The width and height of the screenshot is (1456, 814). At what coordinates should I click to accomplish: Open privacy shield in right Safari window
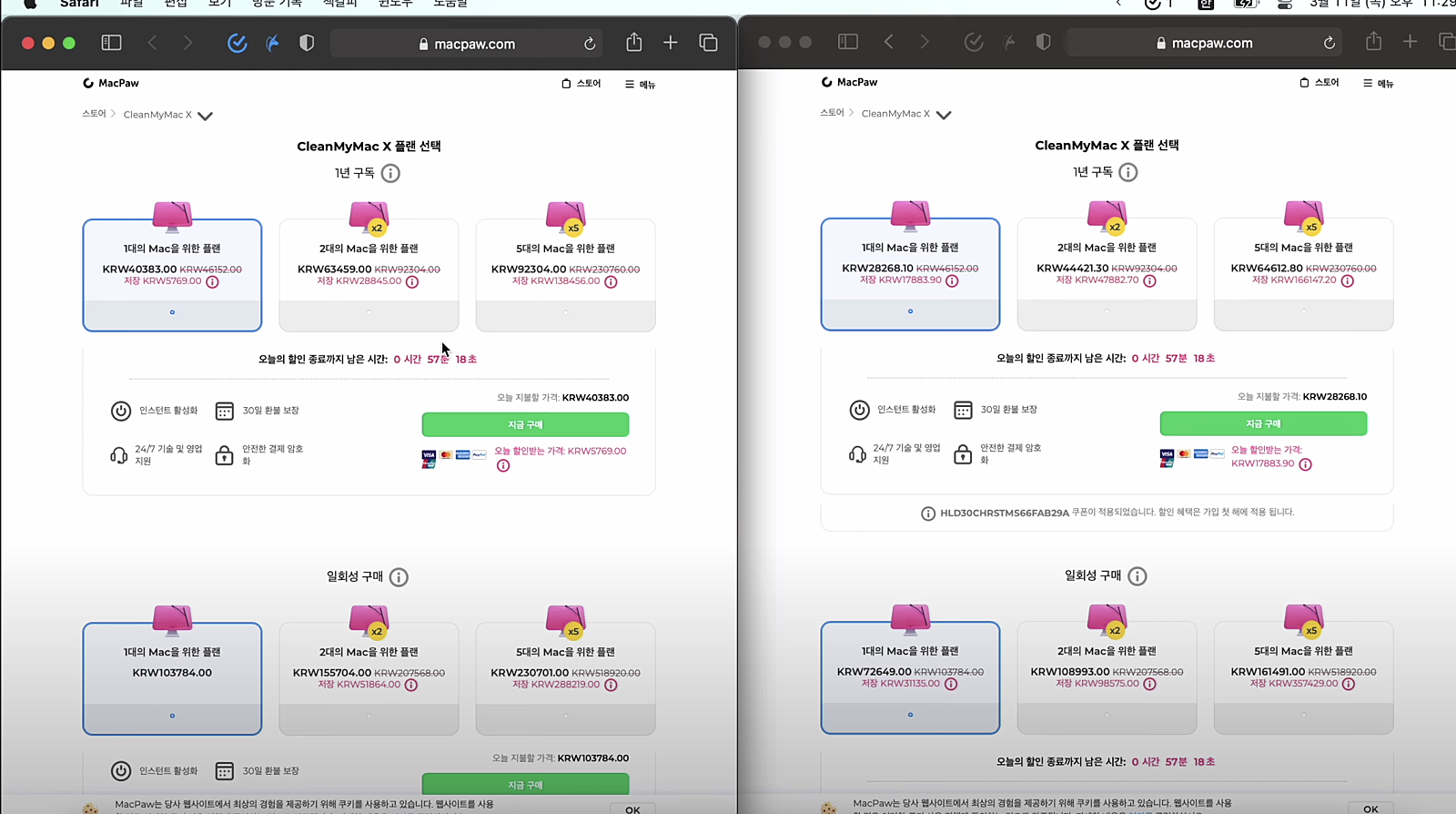pos(1044,42)
